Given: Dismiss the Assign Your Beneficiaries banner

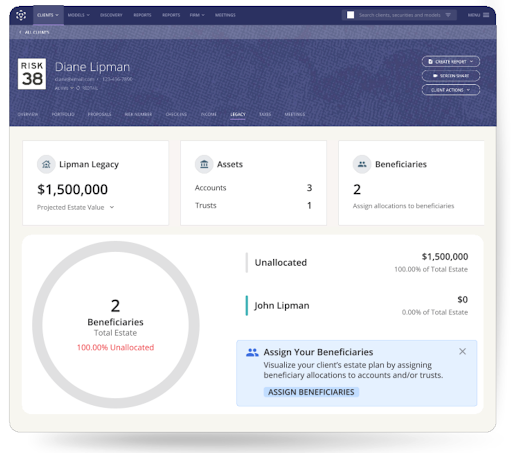Looking at the screenshot, I should point(462,351).
